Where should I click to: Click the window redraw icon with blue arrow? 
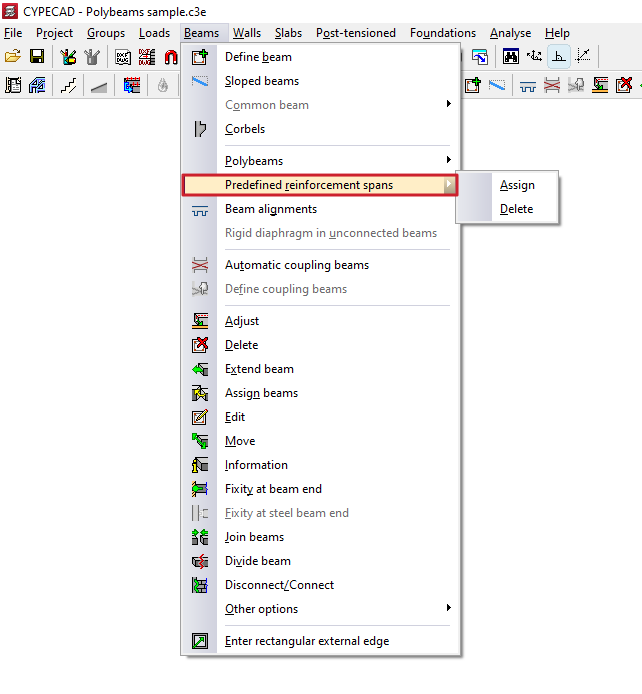(480, 57)
